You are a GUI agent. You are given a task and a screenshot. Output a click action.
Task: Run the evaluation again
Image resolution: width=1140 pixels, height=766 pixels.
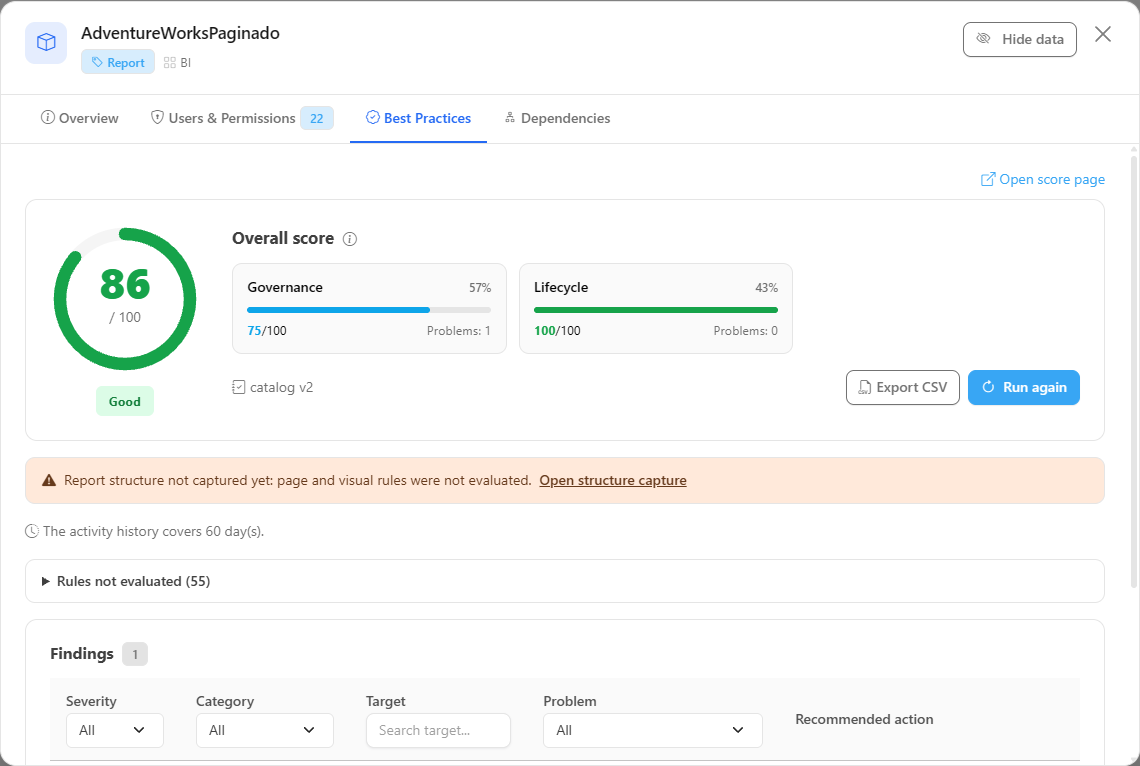1024,387
